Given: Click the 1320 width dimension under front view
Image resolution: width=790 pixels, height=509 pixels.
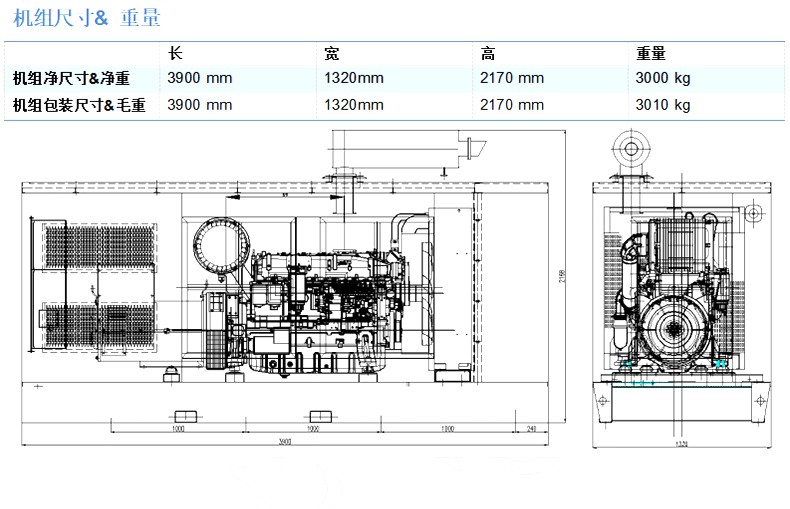Looking at the screenshot, I should point(681,443).
